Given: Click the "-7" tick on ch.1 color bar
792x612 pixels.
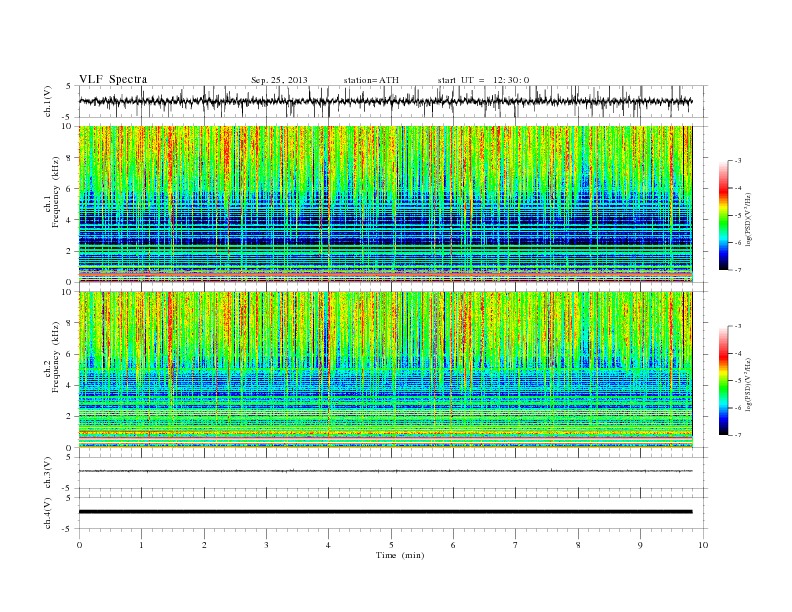Looking at the screenshot, I should coord(737,270).
